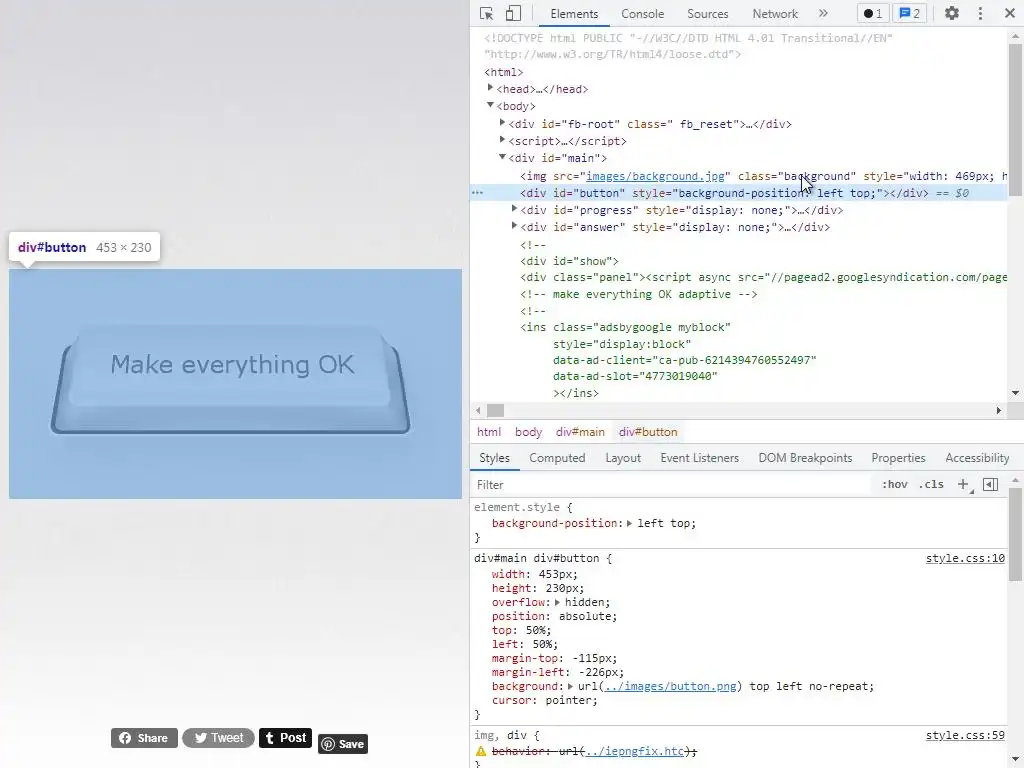The height and width of the screenshot is (768, 1024).
Task: Expand the fb-root div node
Action: [x=502, y=123]
